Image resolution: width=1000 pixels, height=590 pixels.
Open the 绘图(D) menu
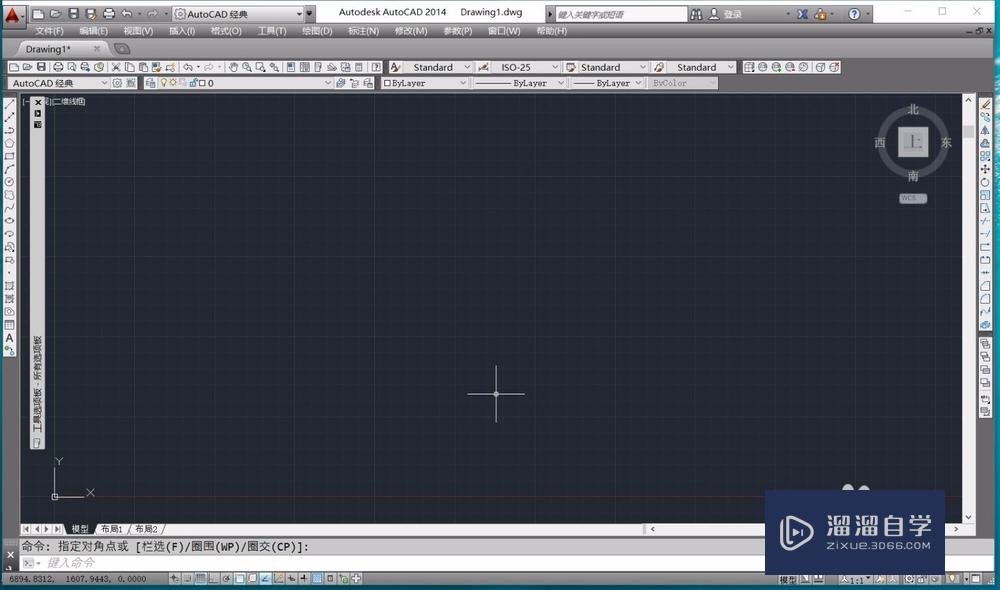(317, 31)
